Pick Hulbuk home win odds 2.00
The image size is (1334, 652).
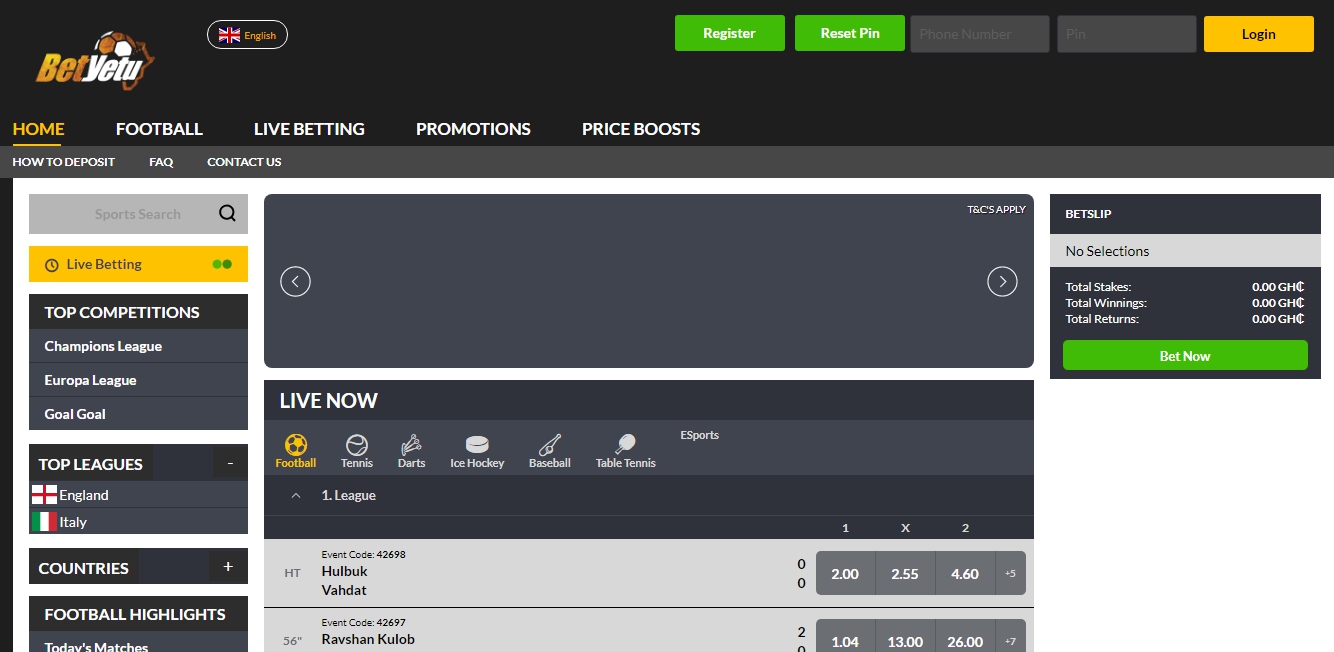click(x=845, y=574)
